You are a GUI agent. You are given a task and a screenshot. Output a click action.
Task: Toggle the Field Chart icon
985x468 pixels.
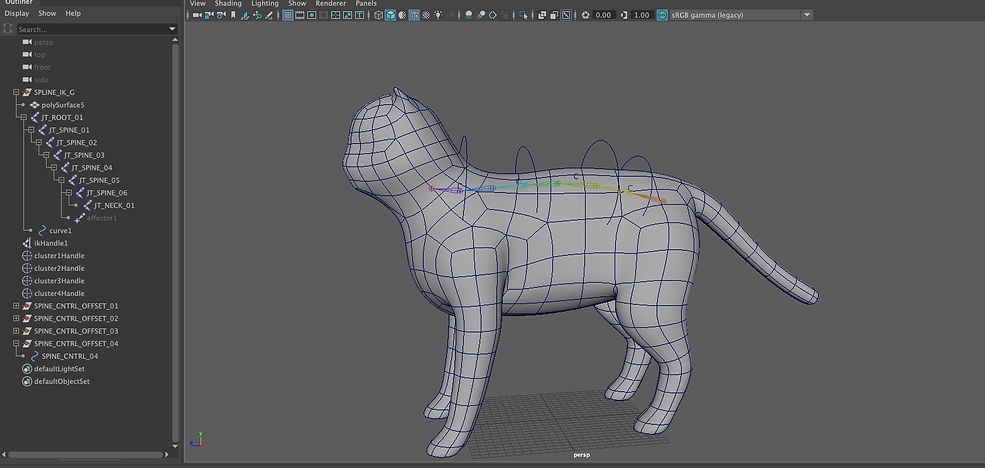click(335, 15)
